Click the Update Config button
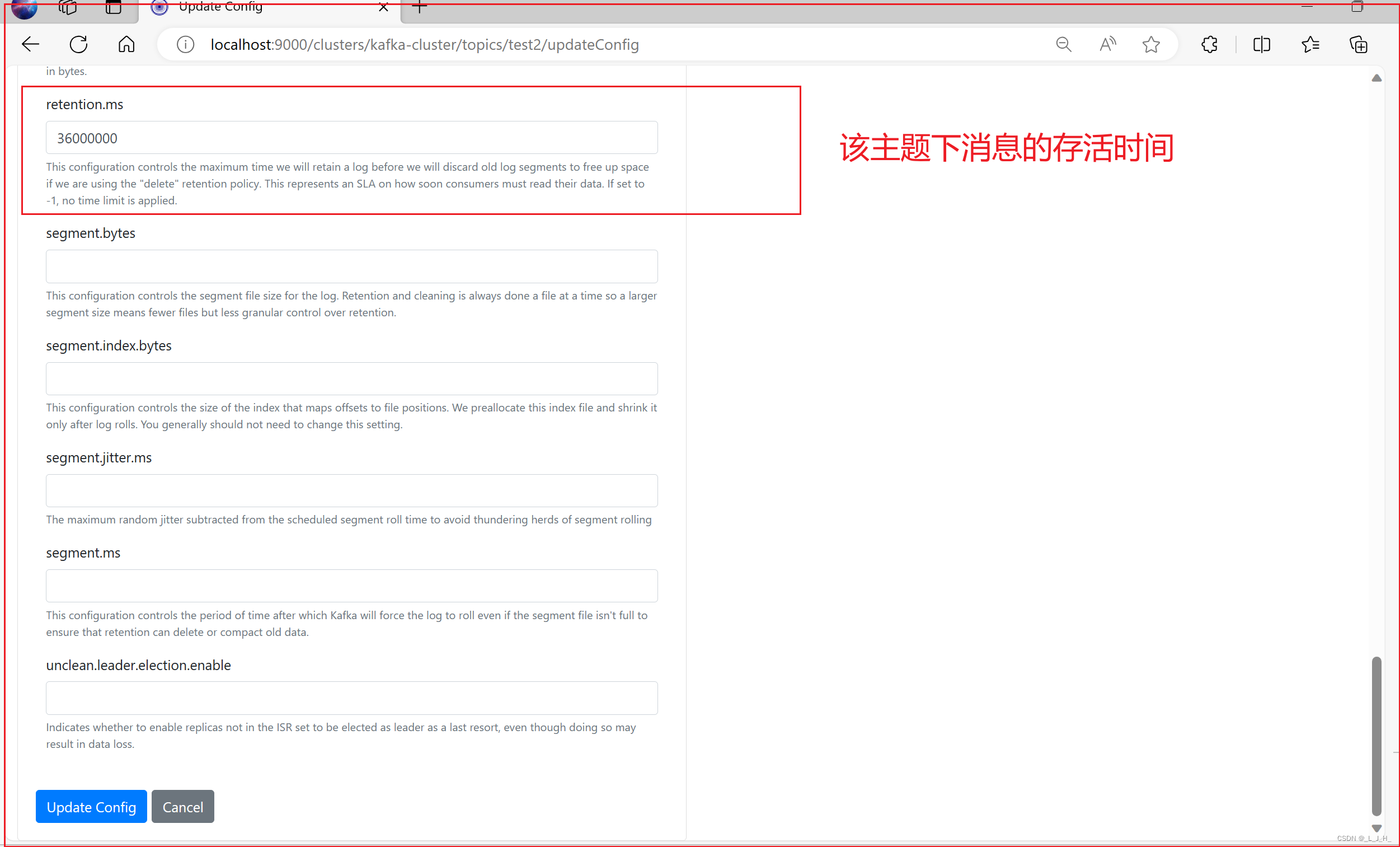 point(91,806)
